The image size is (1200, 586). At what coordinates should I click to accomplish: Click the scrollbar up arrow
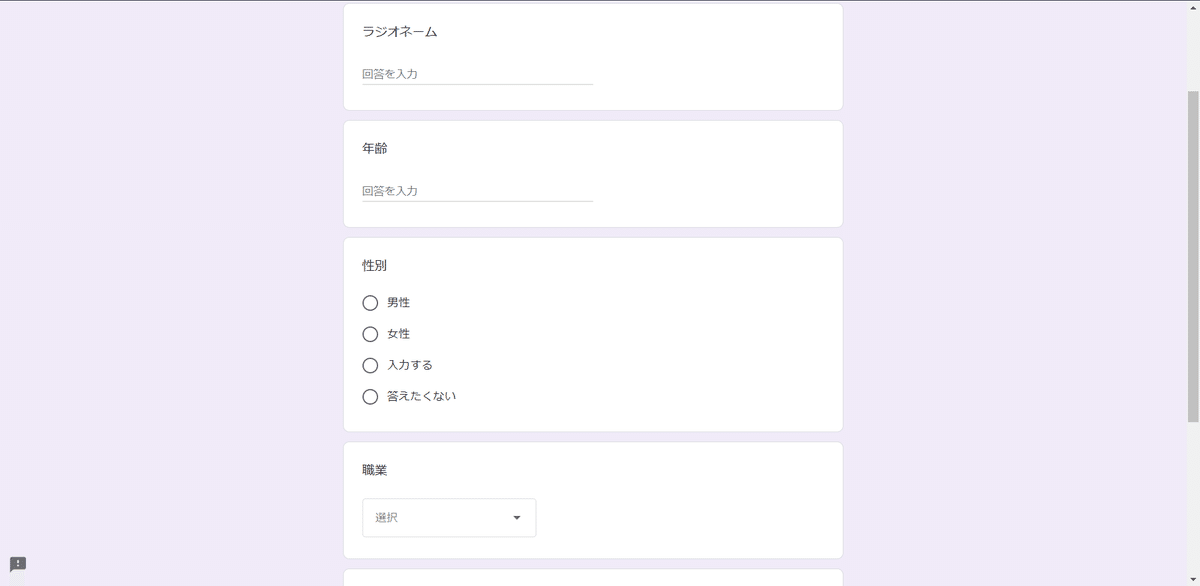pyautogui.click(x=1191, y=8)
